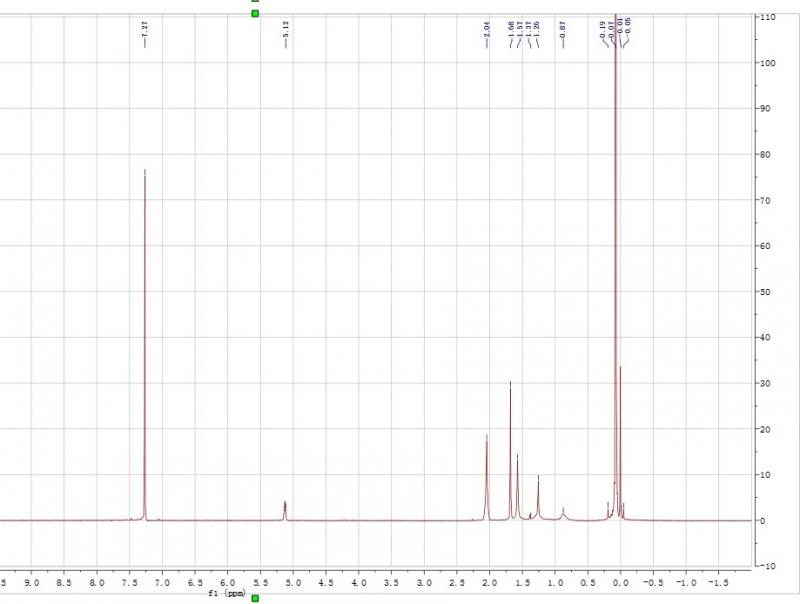Viewport: 800px width, 604px height.
Task: Select the 0.05 peak label
Action: (x=628, y=25)
